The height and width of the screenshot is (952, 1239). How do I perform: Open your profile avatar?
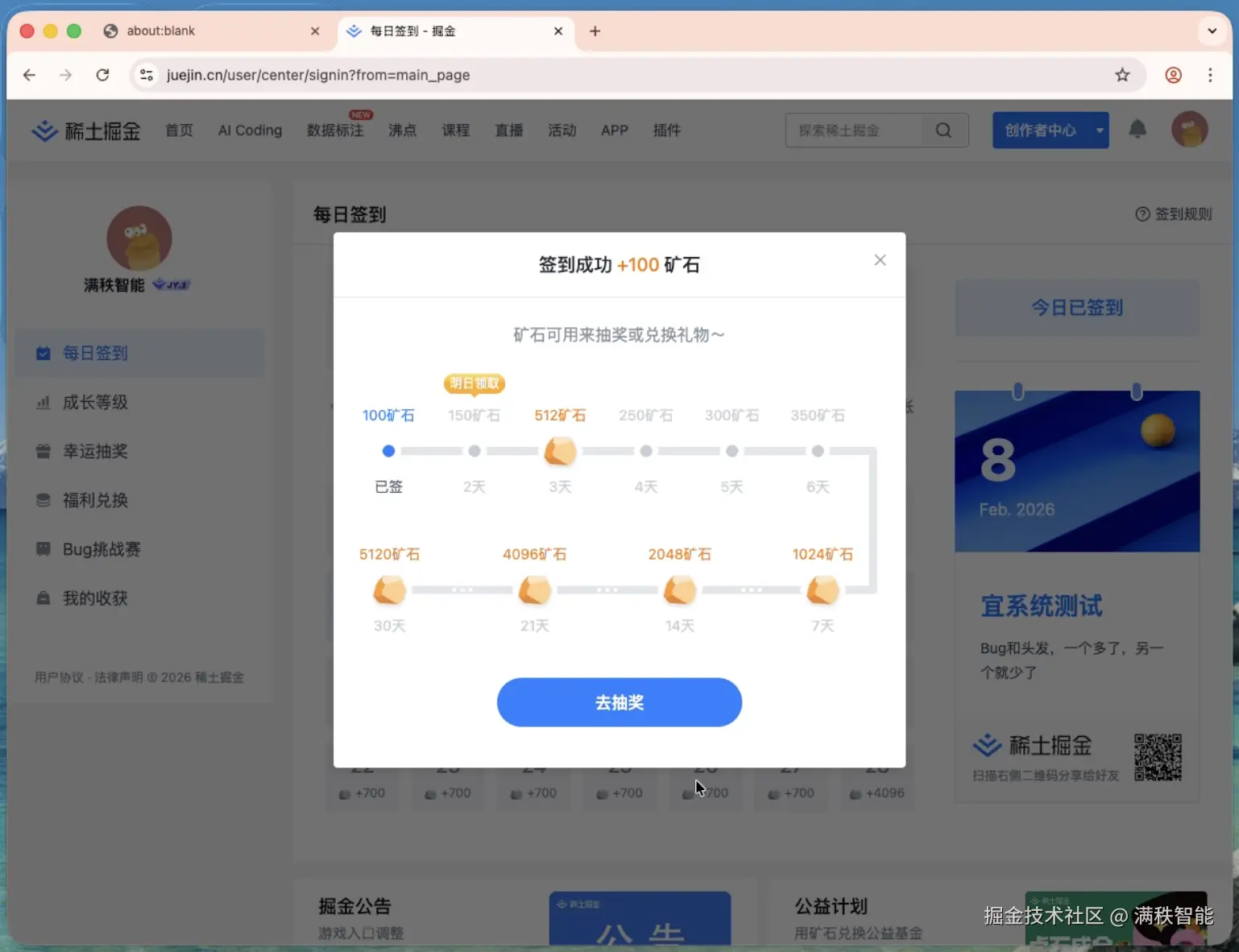tap(1189, 130)
